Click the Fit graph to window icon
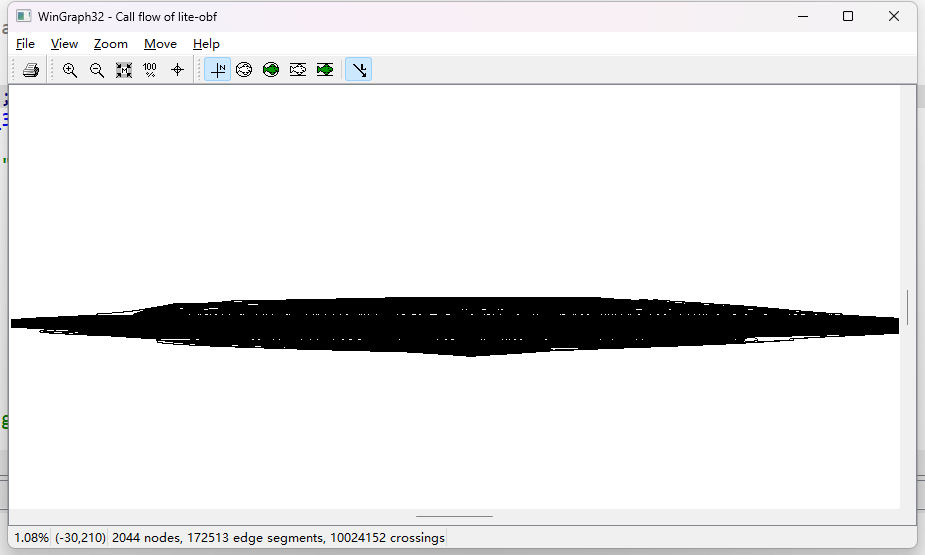Image resolution: width=925 pixels, height=555 pixels. (124, 70)
